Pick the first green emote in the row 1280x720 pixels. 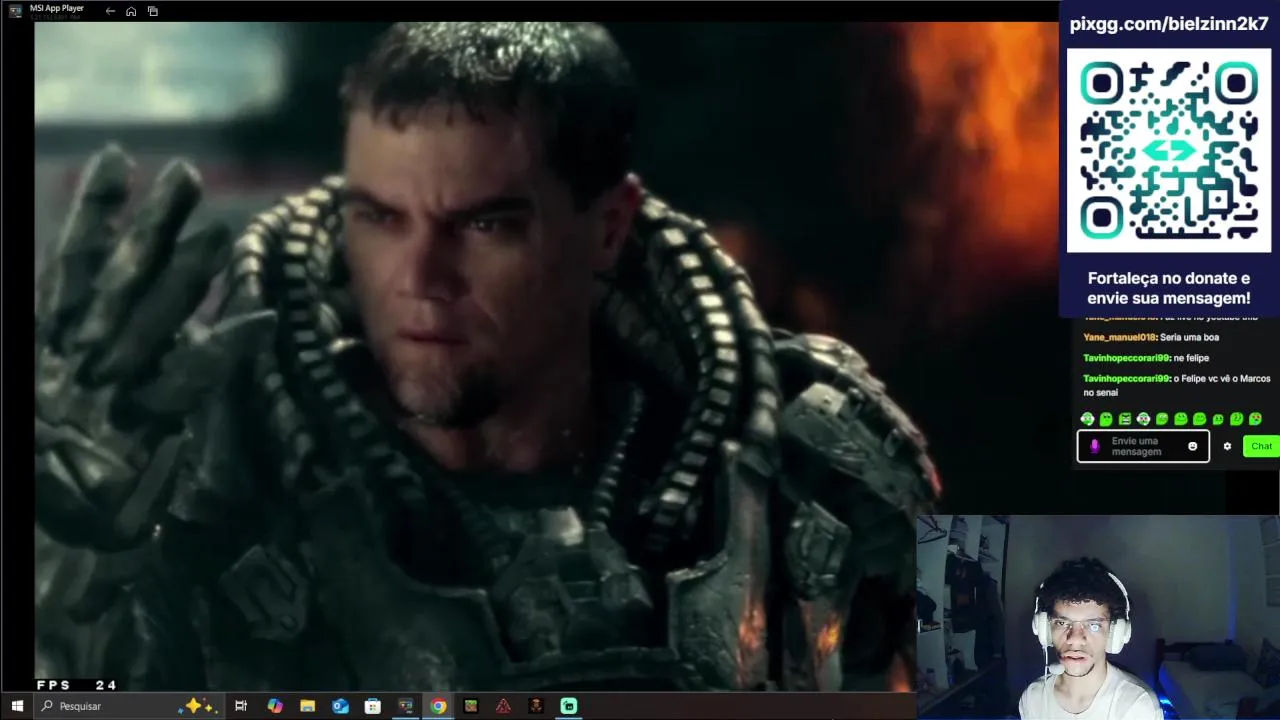pos(1087,419)
